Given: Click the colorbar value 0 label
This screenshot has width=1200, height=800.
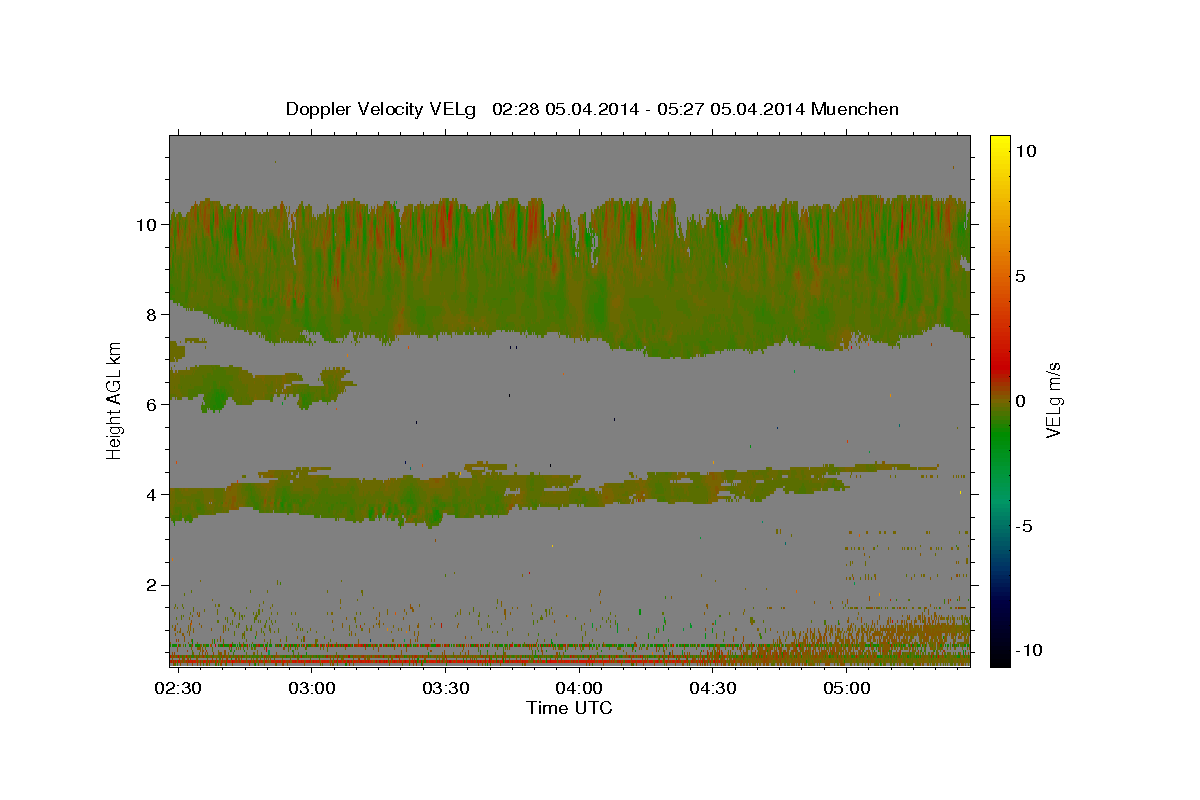Looking at the screenshot, I should pyautogui.click(x=1020, y=401).
